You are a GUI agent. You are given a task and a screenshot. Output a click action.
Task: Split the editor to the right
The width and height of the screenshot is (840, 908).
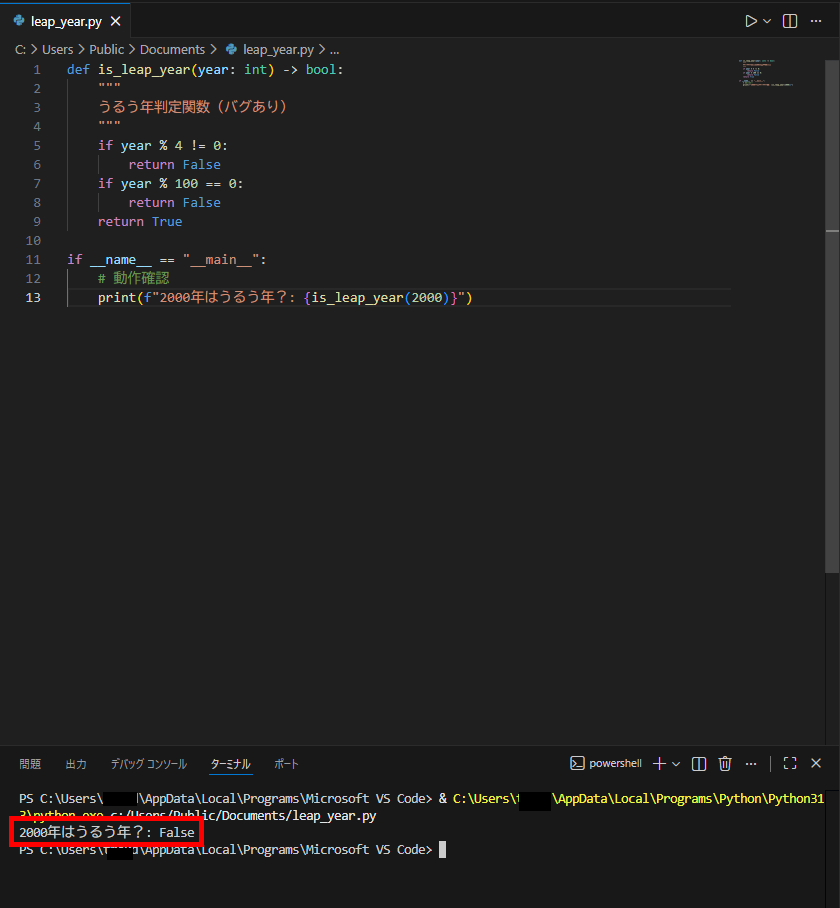pos(790,21)
